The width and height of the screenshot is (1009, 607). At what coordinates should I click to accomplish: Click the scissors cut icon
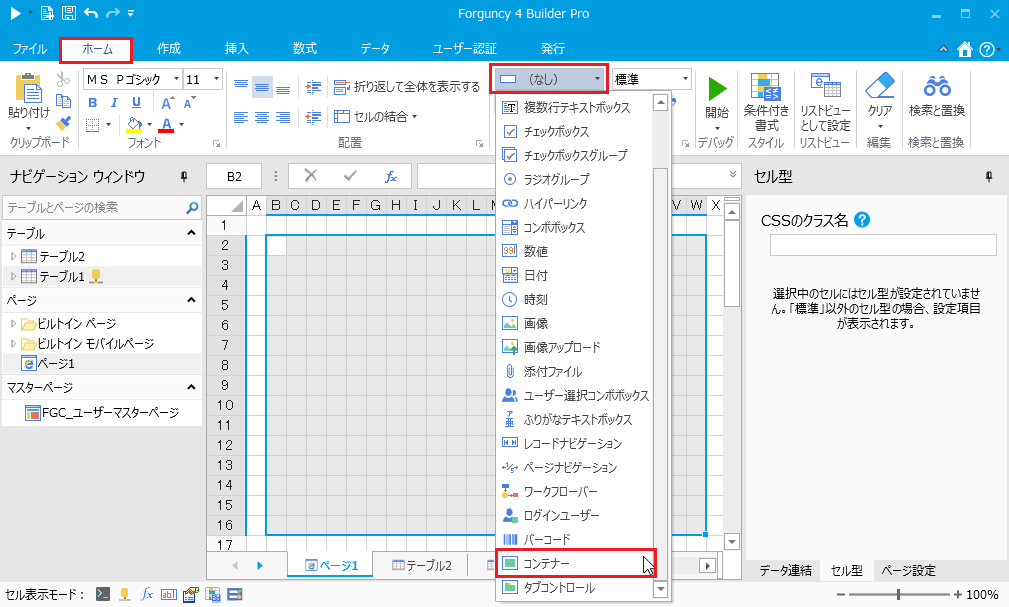pyautogui.click(x=63, y=79)
